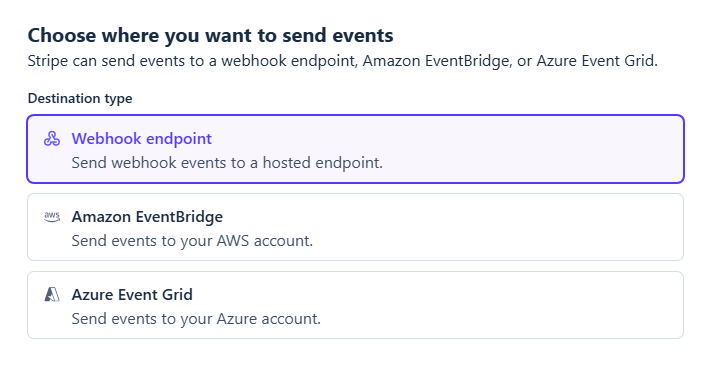Click empty right area of Amazon EventBridge card
This screenshot has width=715, height=368.
point(547,227)
